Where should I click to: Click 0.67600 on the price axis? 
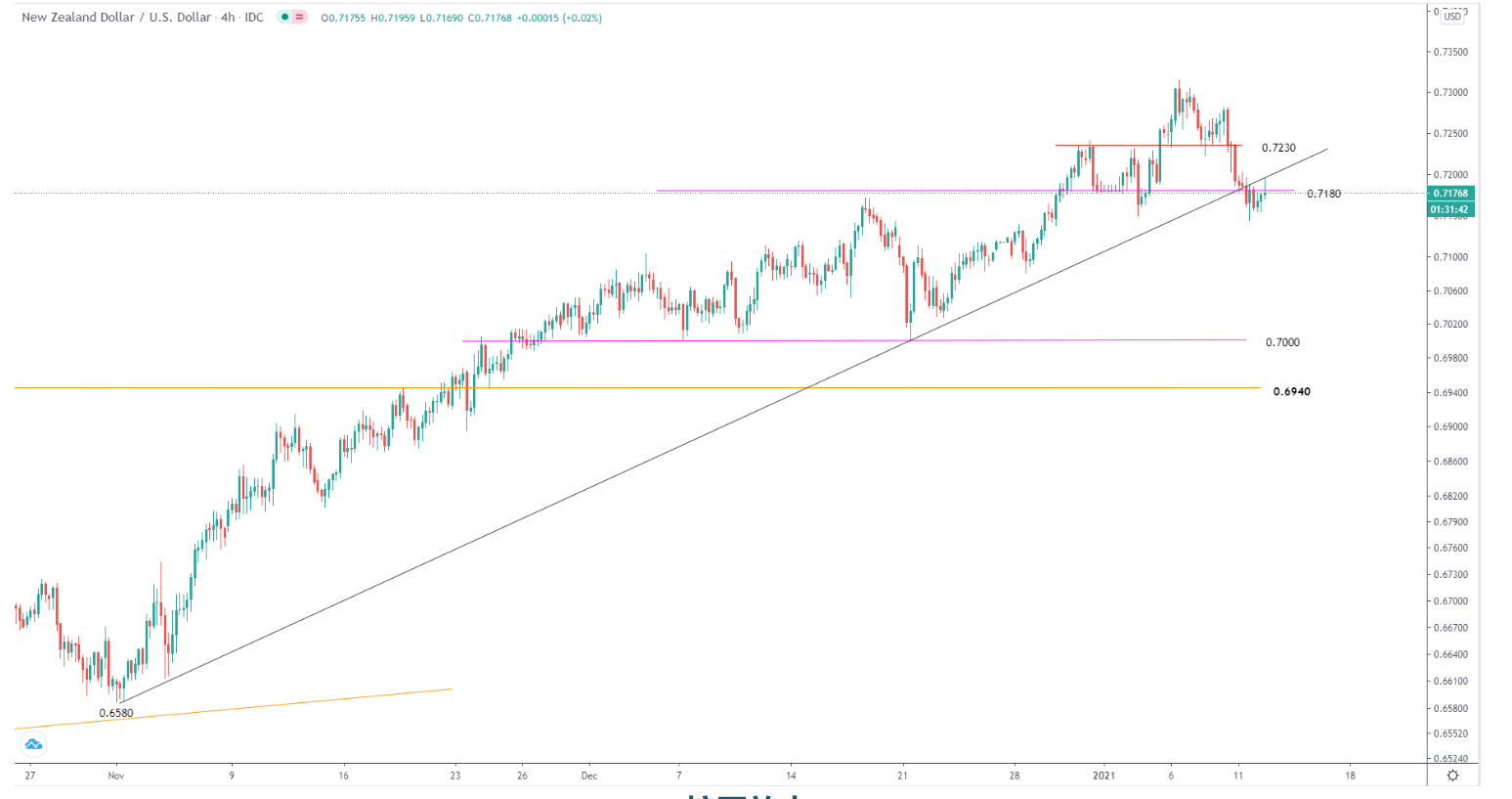click(1450, 549)
